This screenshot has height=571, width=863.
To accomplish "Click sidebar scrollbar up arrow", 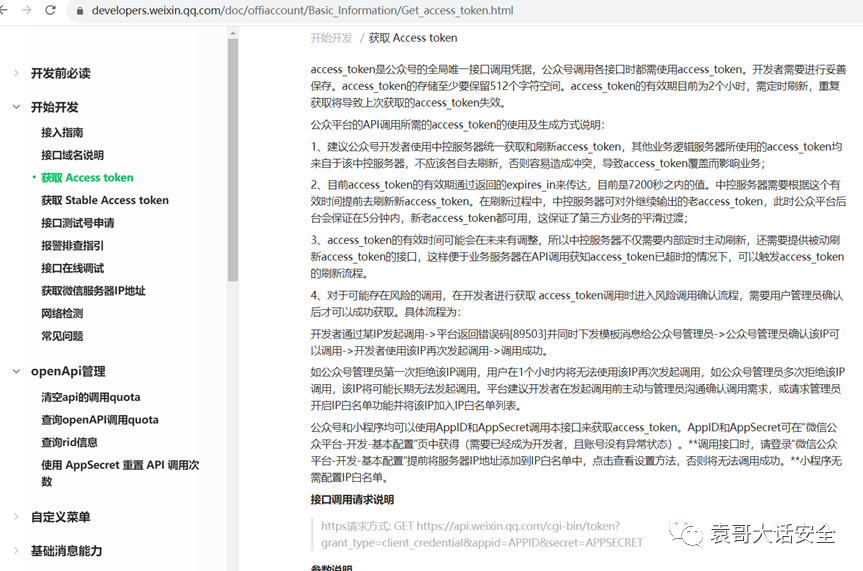I will pyautogui.click(x=233, y=34).
